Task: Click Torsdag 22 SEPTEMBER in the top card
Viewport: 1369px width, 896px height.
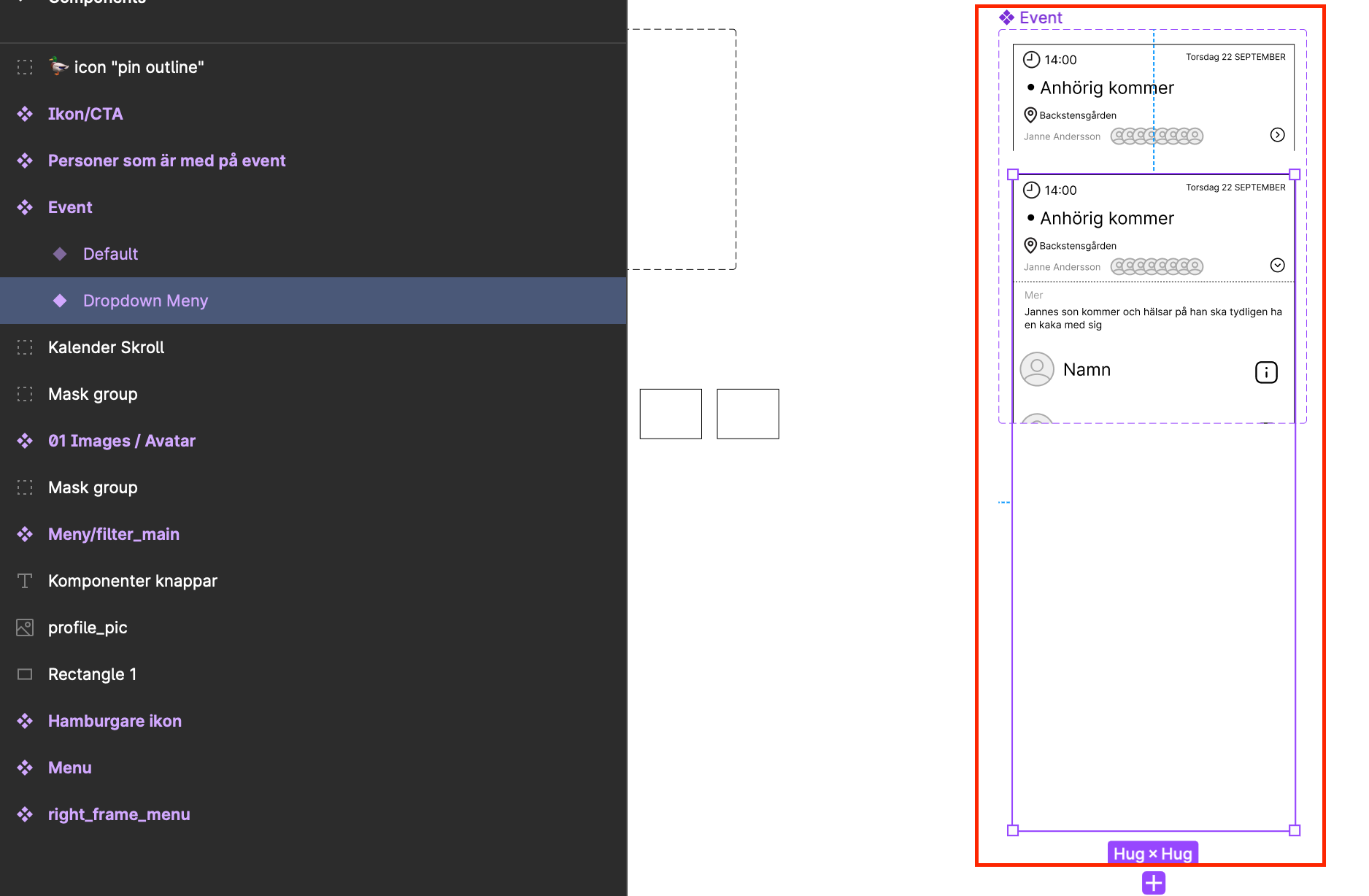Action: pos(1235,57)
